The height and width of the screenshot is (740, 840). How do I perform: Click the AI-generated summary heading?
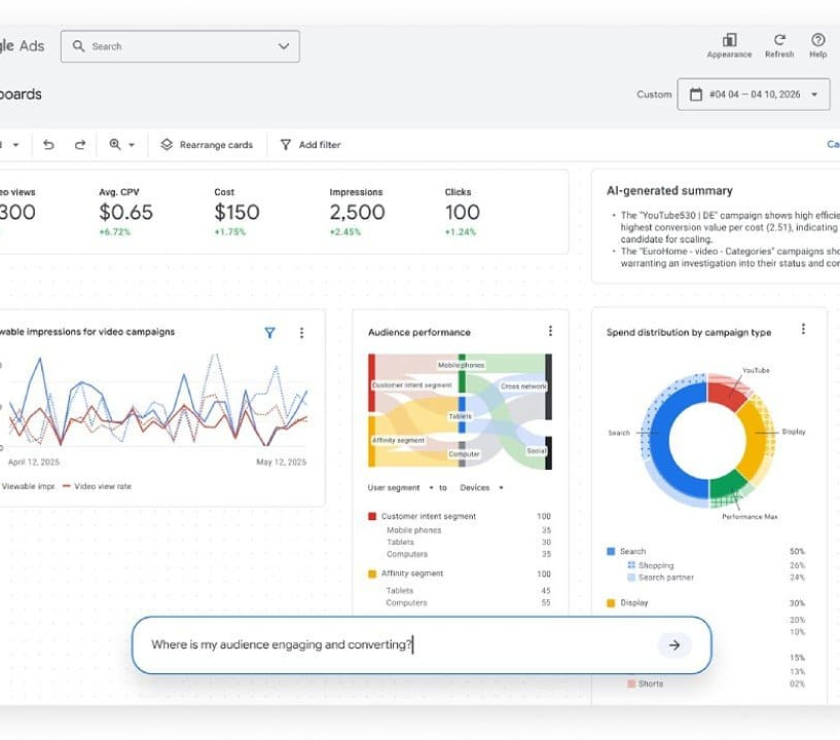pos(669,191)
